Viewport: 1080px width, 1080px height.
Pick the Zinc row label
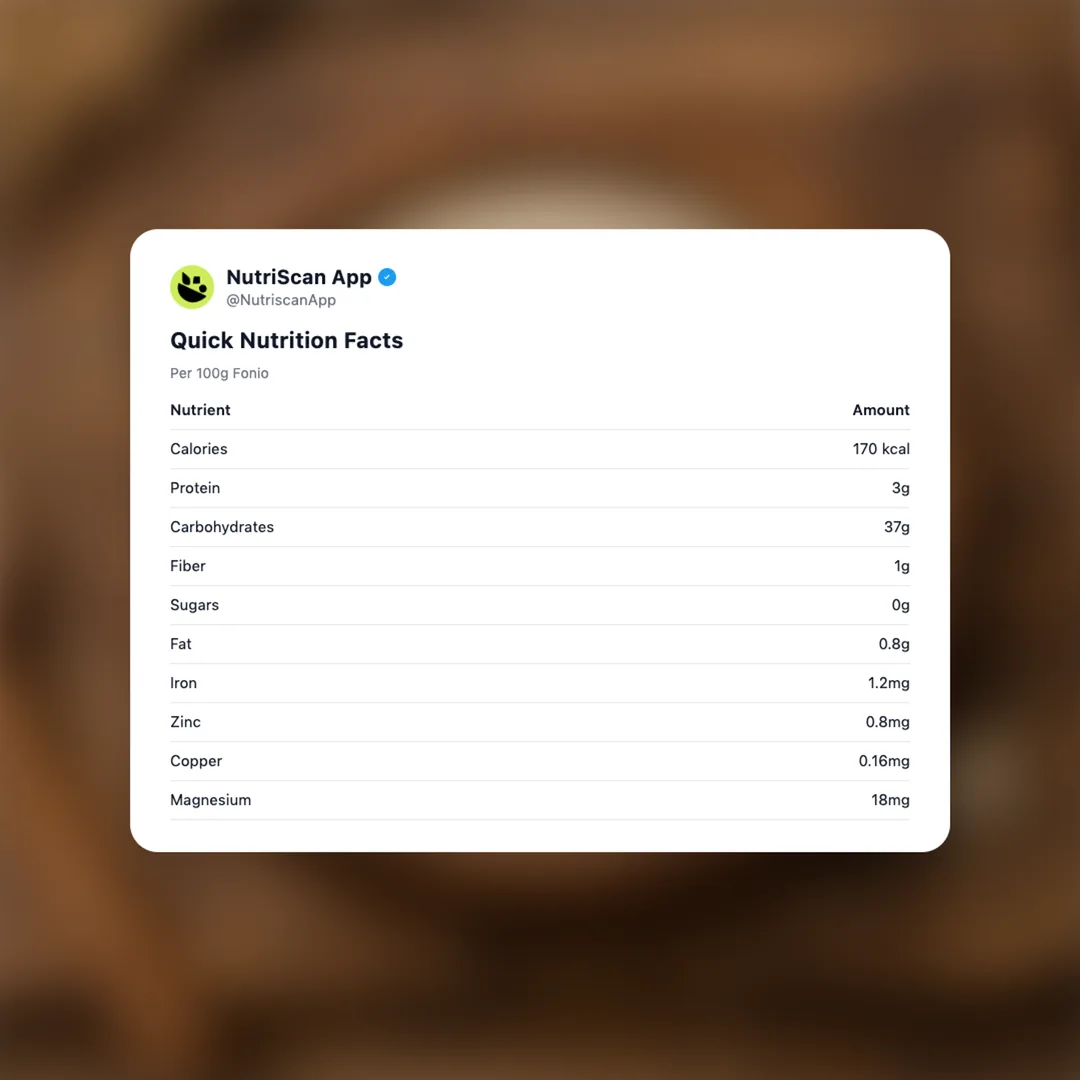click(x=185, y=722)
